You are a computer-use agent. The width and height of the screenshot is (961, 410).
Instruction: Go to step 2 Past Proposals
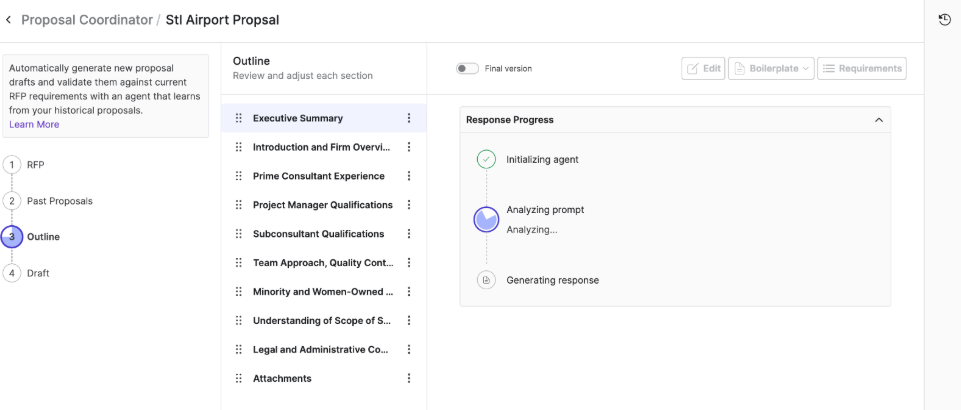[x=48, y=201]
